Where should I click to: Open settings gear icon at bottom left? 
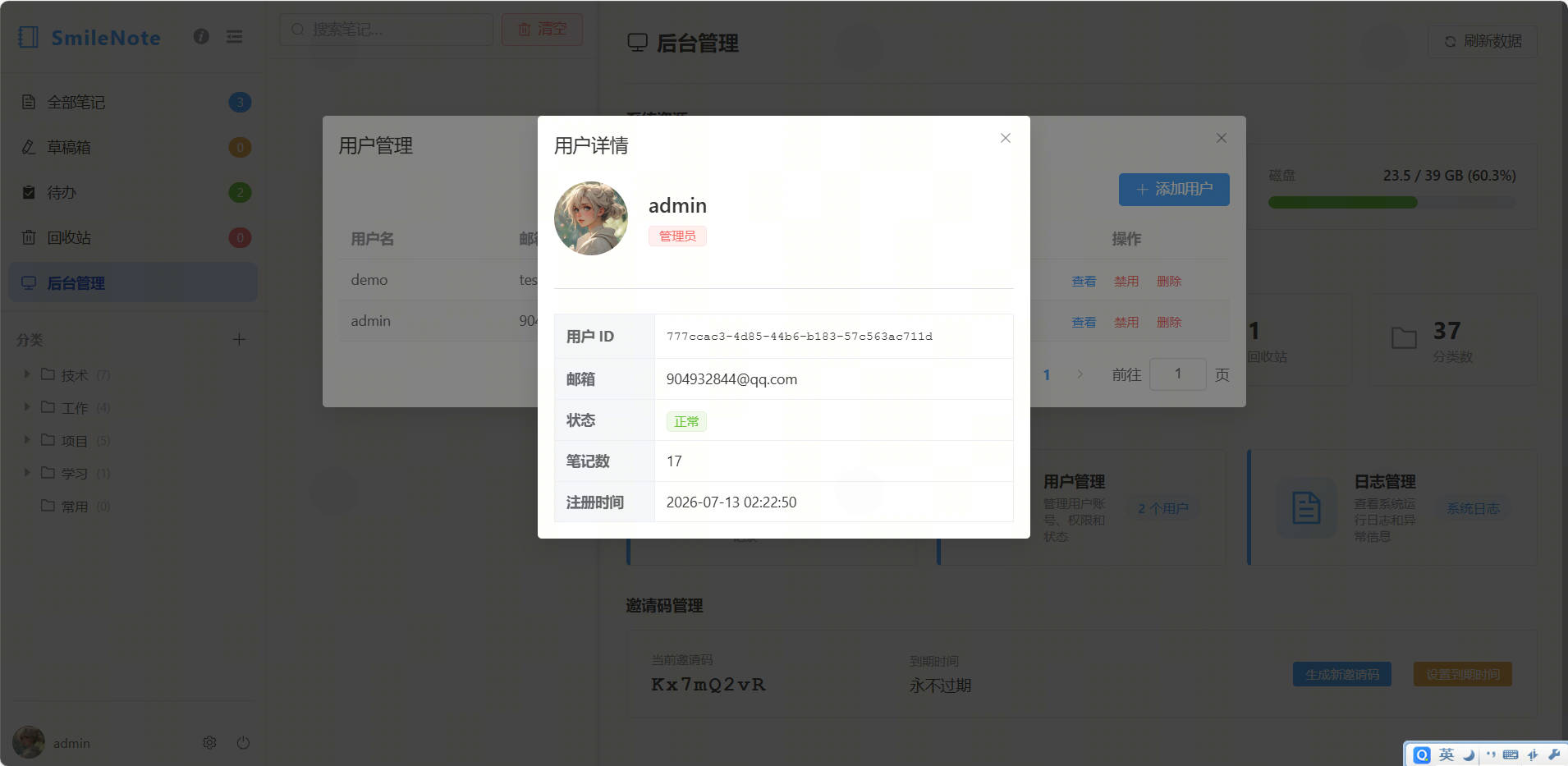click(x=209, y=742)
